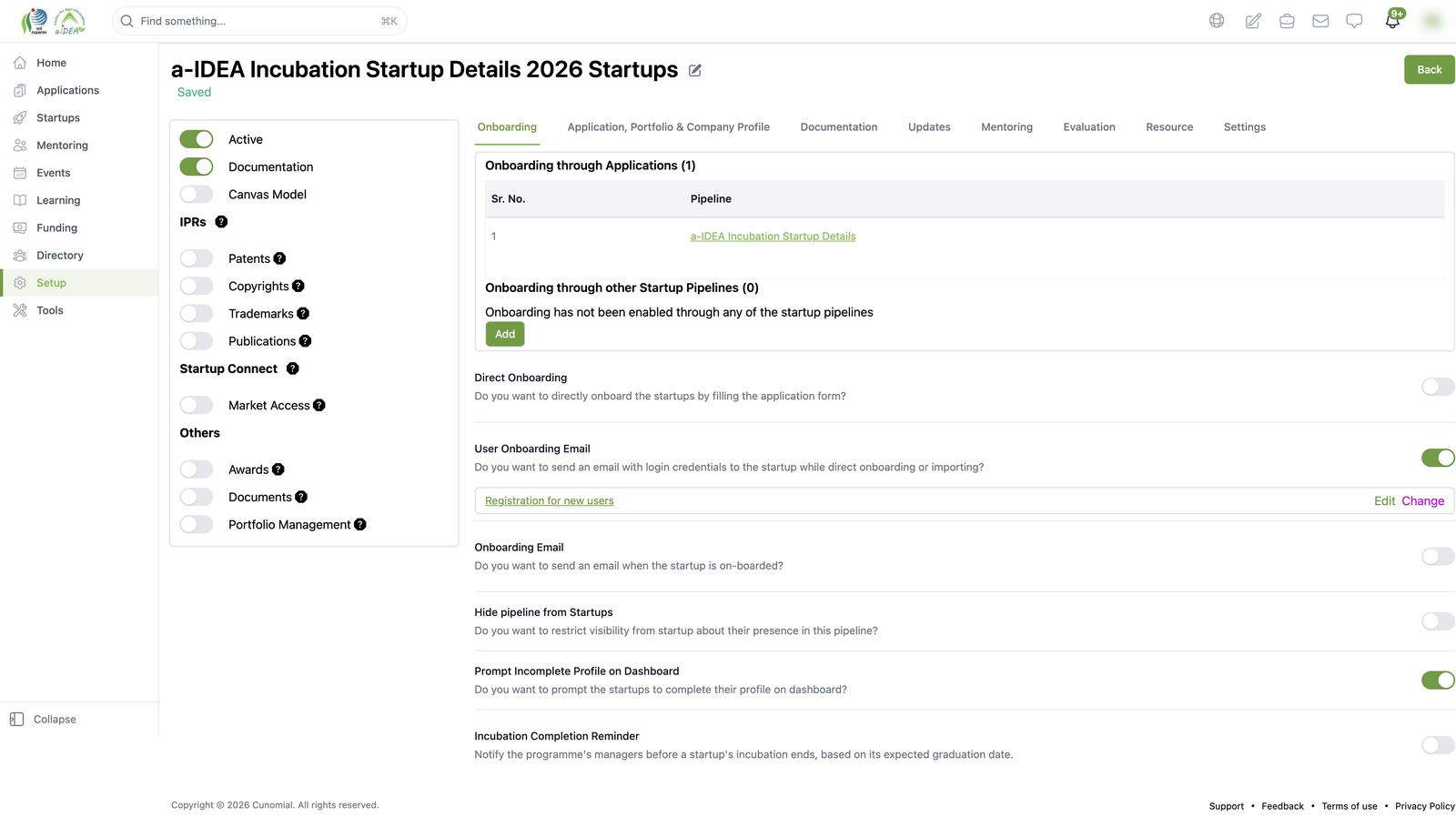Click the help icon next to Copyrights
This screenshot has height=817, width=1456.
[298, 286]
